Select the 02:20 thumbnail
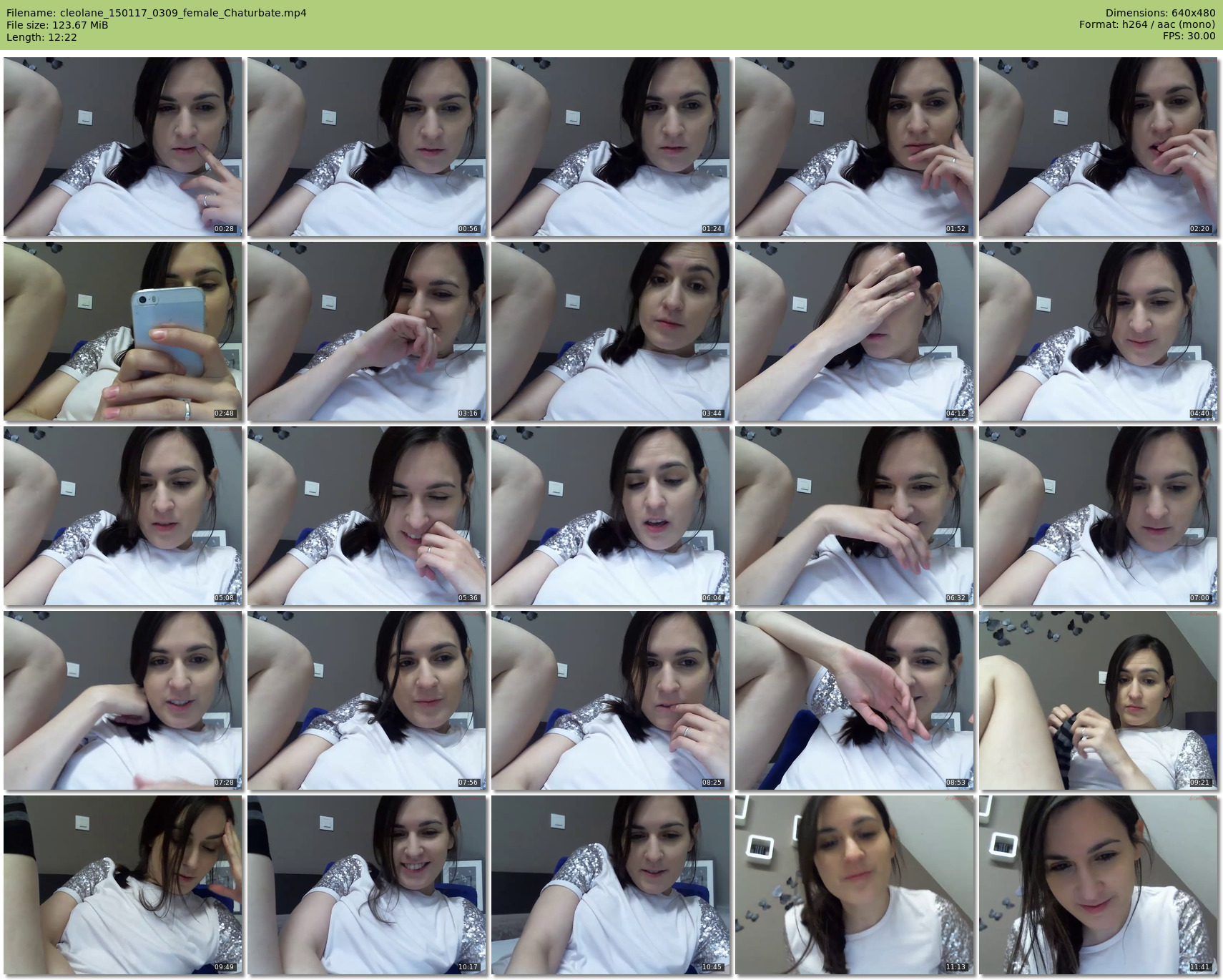This screenshot has width=1223, height=980. click(x=1099, y=147)
